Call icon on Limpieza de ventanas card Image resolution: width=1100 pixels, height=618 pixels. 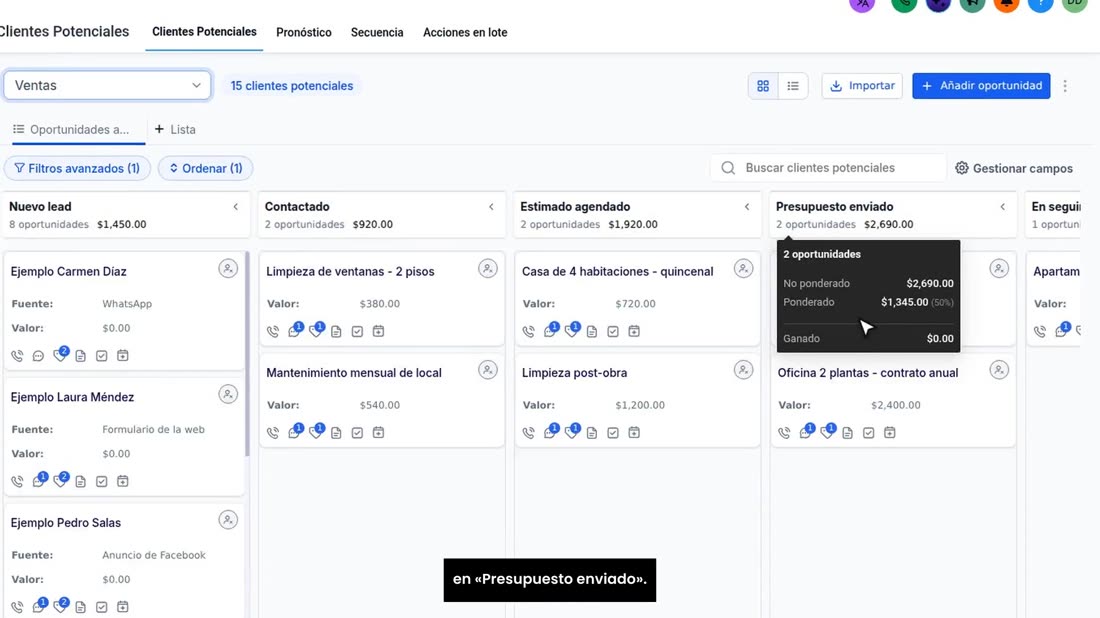[x=273, y=331]
